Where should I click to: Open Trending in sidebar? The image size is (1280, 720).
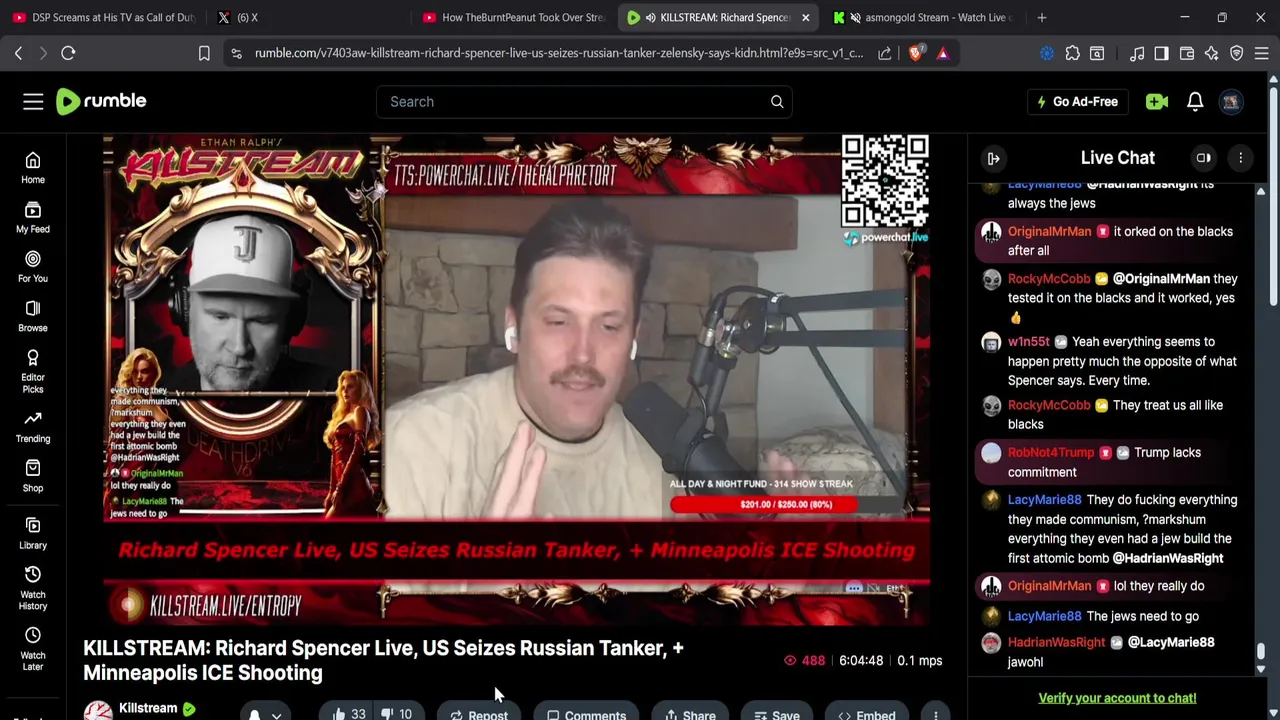(33, 427)
